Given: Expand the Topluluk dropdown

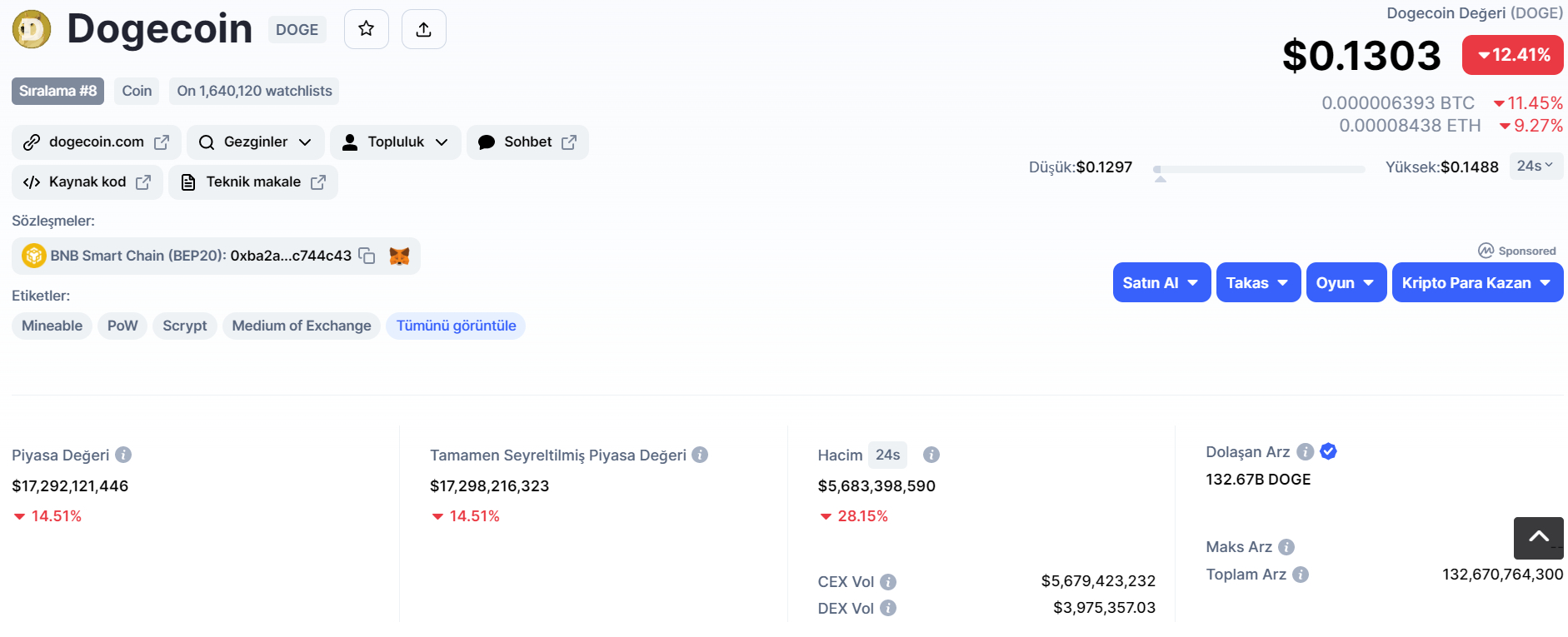Looking at the screenshot, I should coord(396,142).
